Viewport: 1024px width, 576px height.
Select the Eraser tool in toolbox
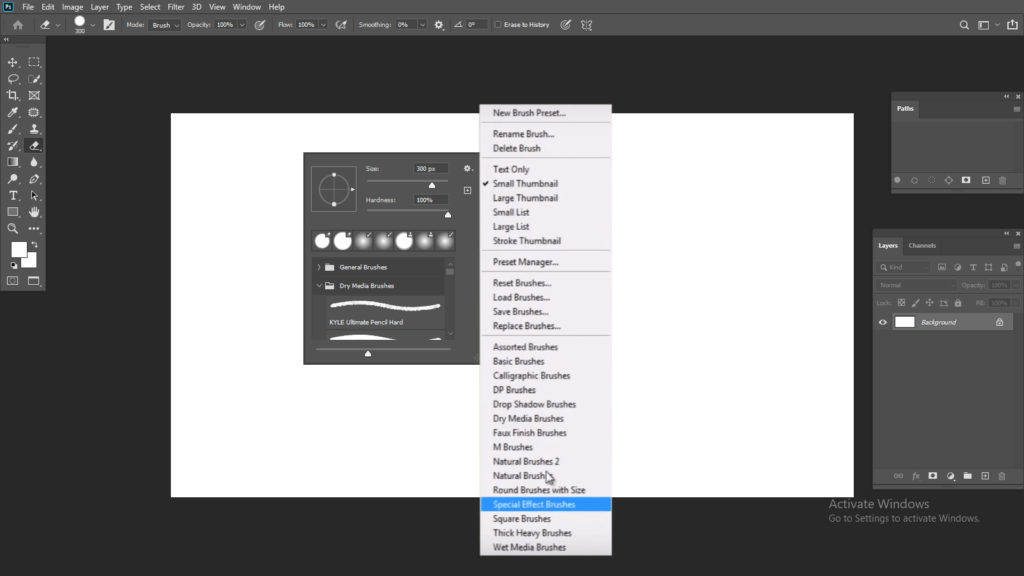34,146
